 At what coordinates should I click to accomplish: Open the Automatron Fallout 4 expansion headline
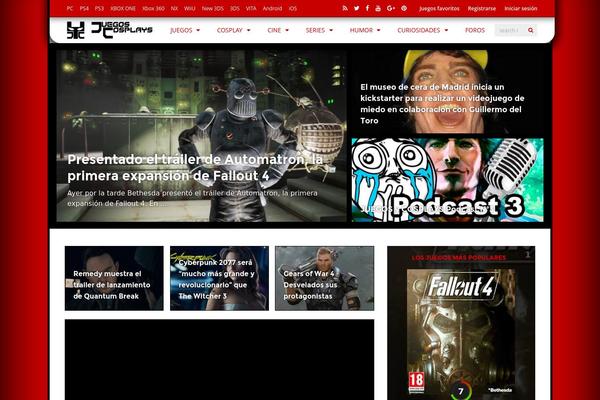click(195, 168)
